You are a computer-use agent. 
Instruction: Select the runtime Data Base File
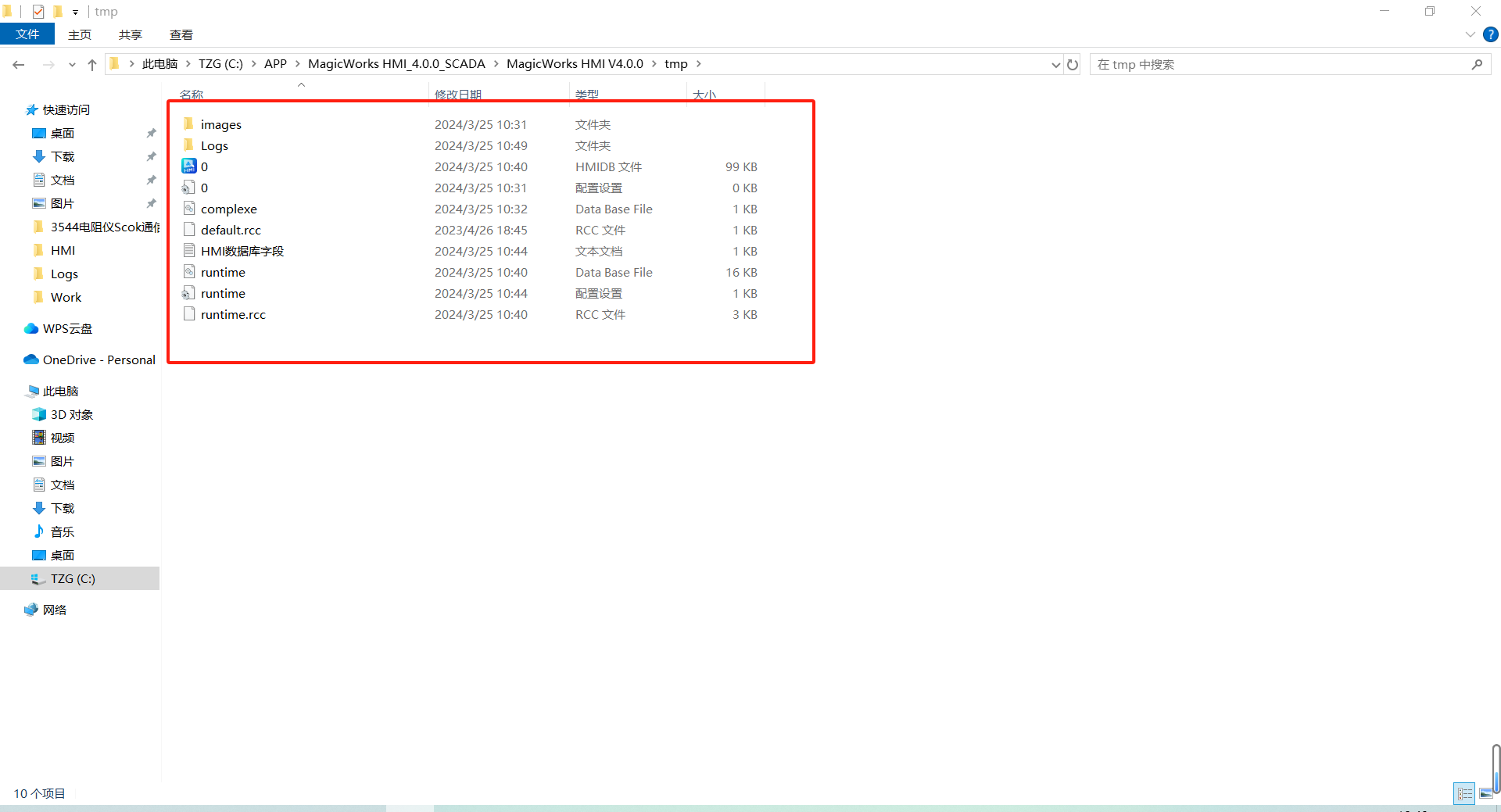pos(223,272)
